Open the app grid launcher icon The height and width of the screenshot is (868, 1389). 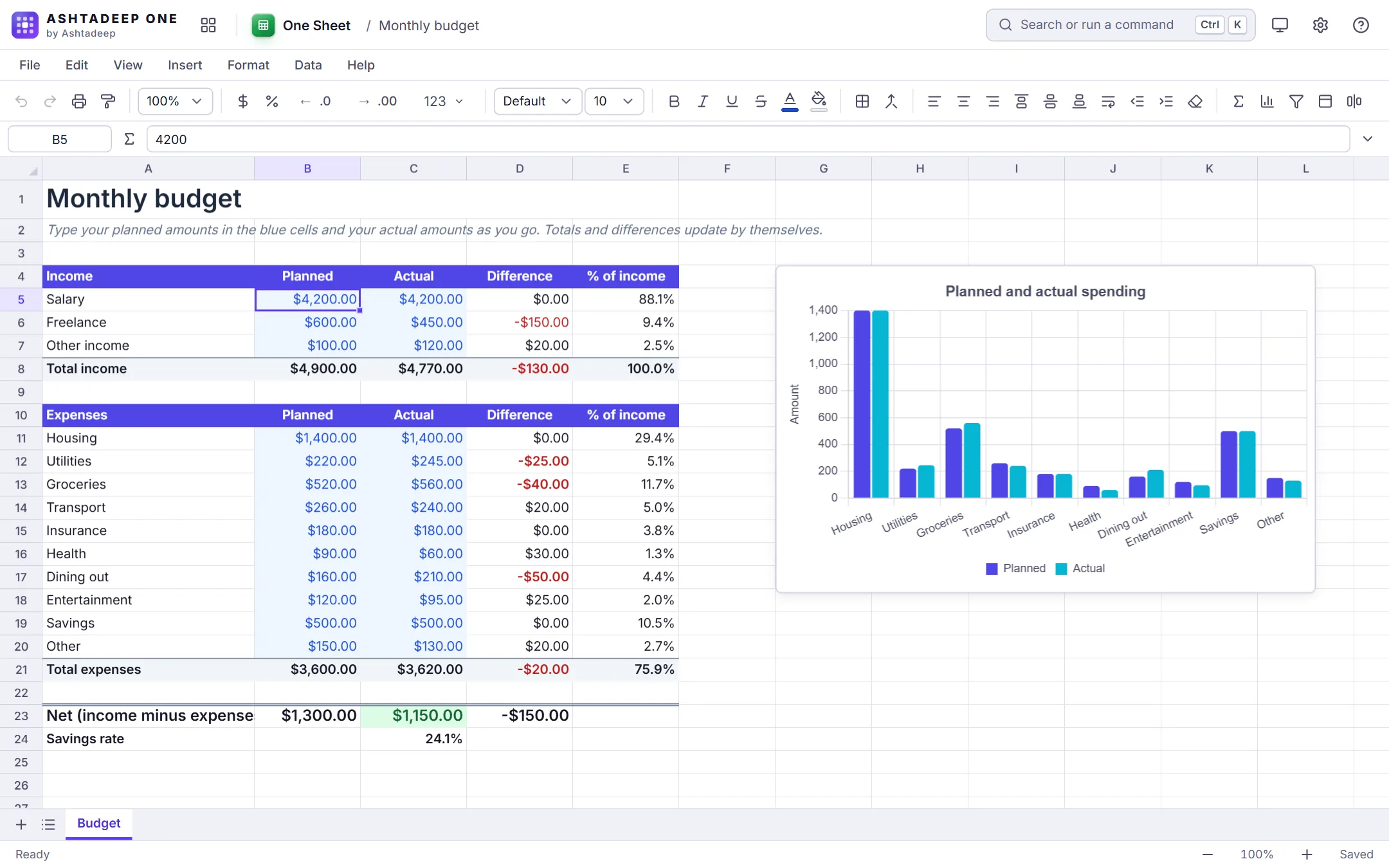[x=208, y=25]
